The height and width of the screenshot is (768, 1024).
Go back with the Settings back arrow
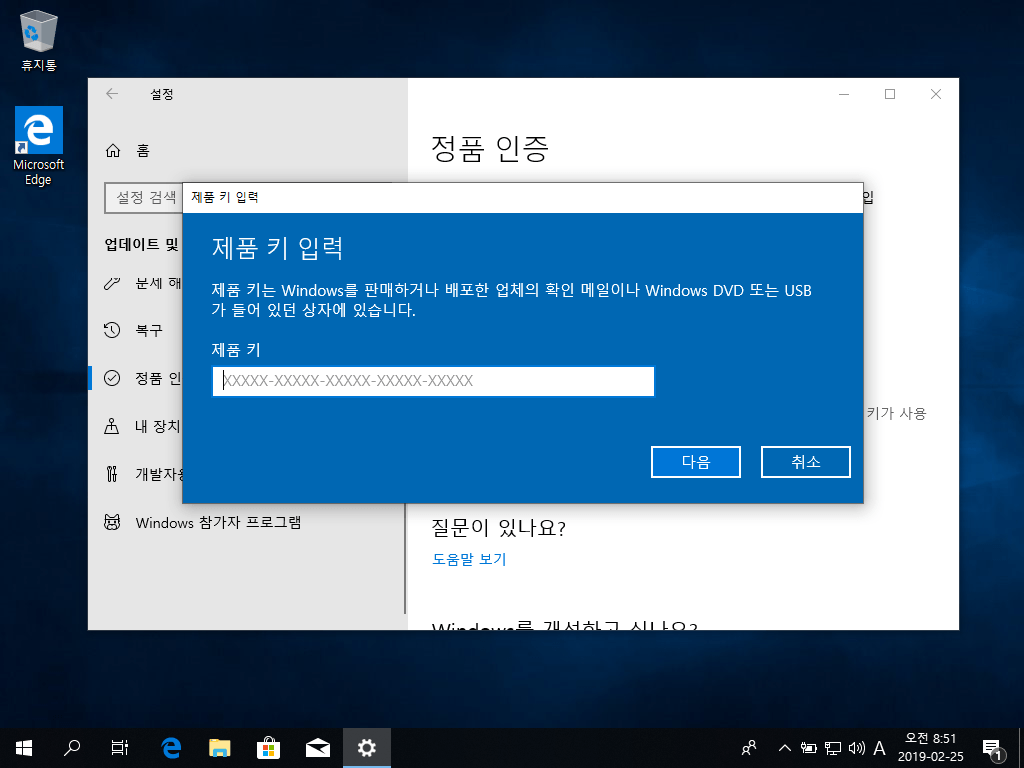tap(112, 94)
